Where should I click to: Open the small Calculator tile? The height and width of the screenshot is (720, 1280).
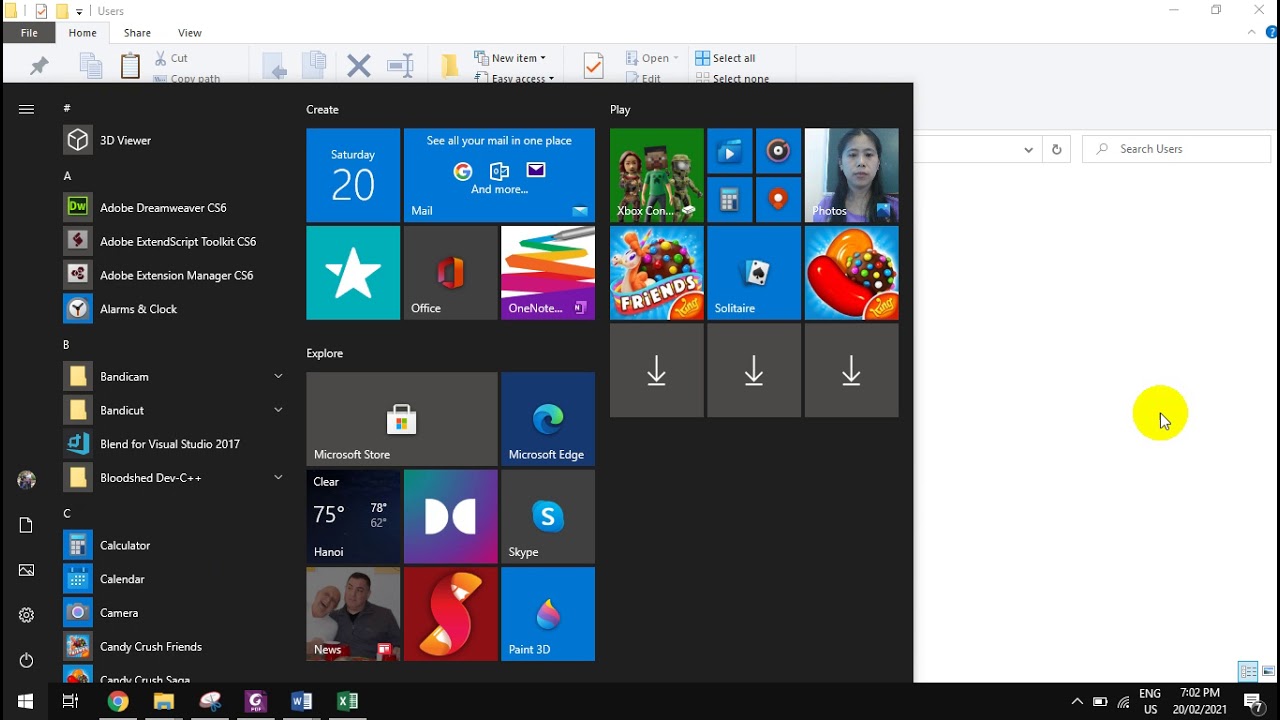(729, 199)
